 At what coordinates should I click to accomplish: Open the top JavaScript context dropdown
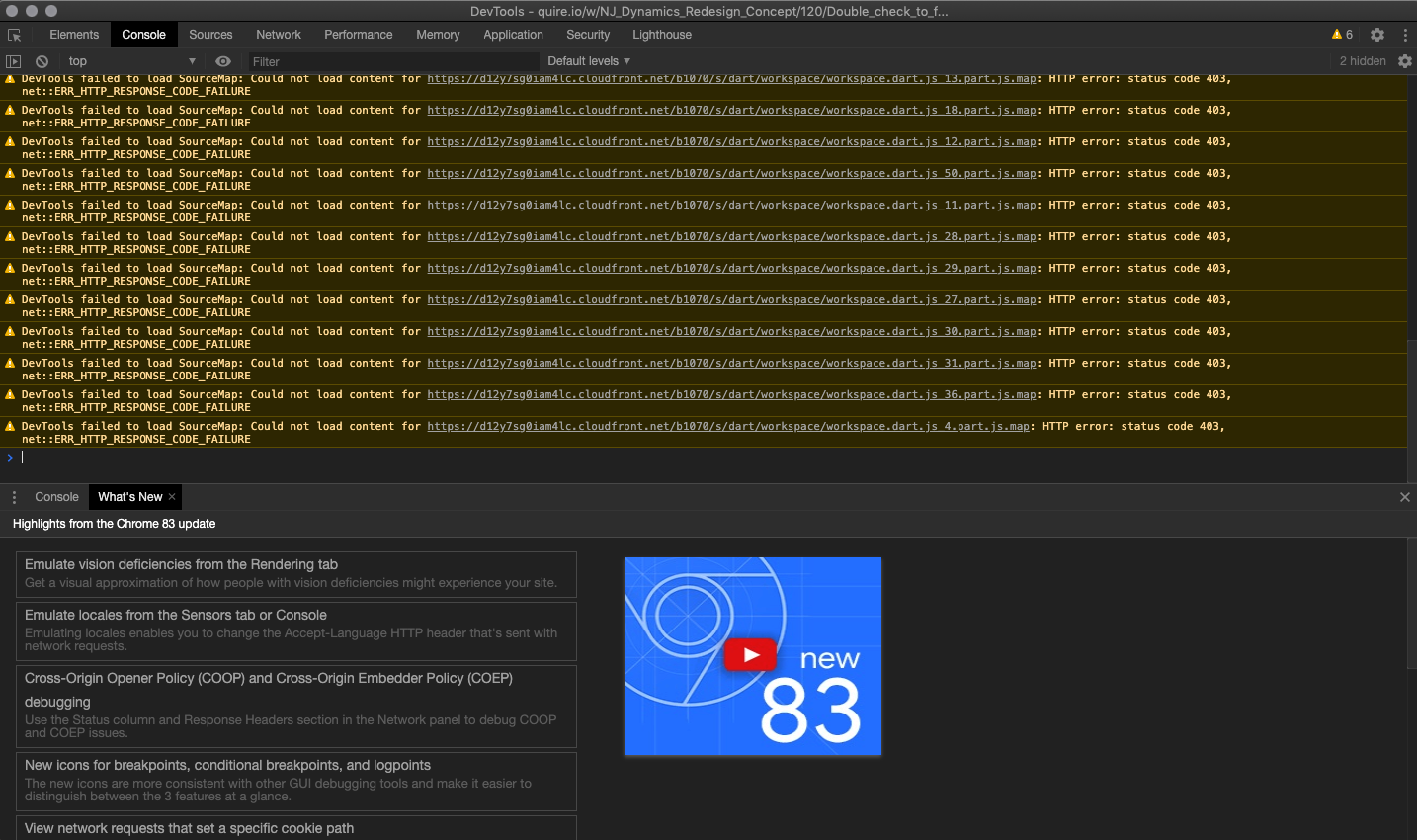131,61
